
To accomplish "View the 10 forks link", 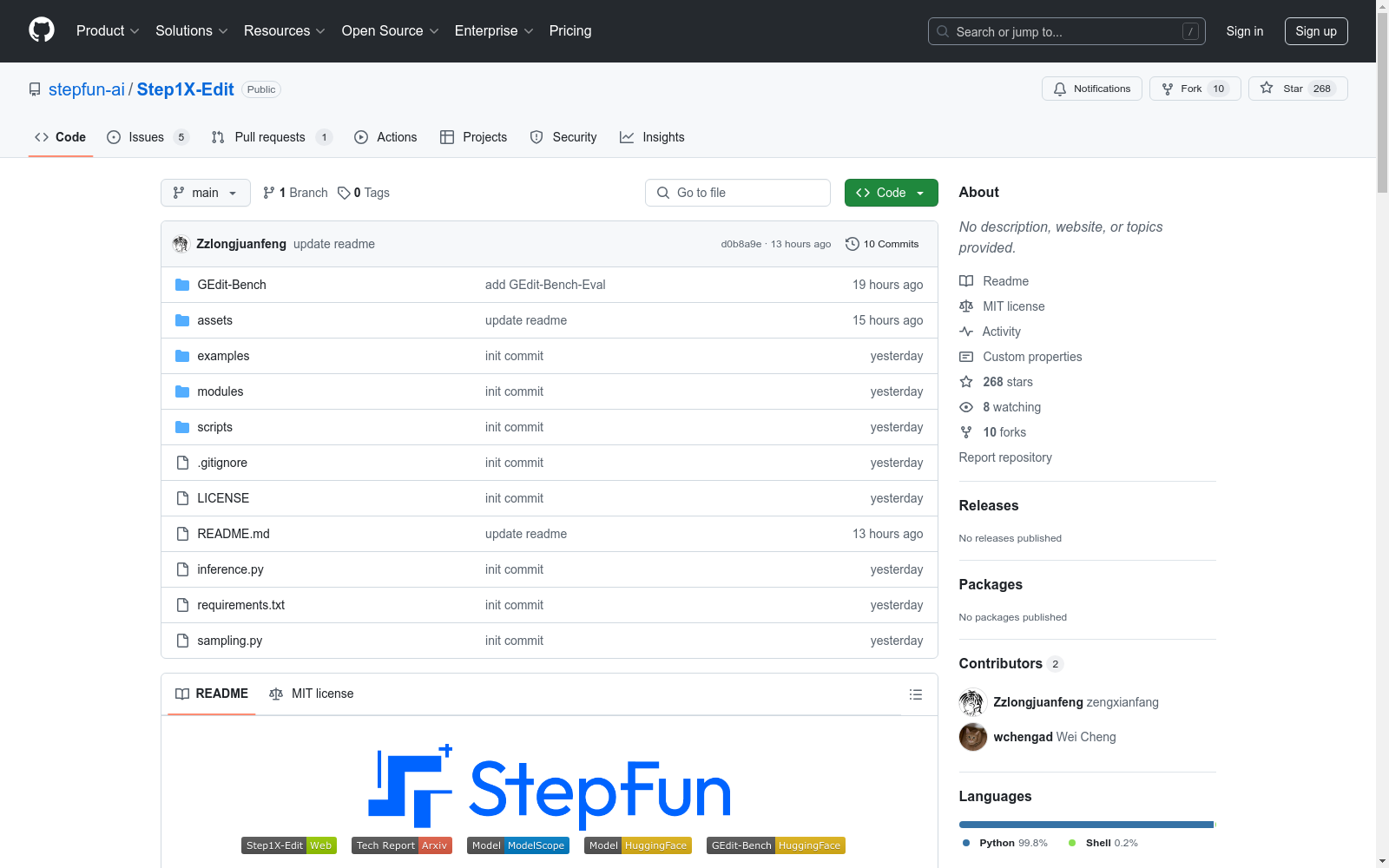I will click(992, 432).
